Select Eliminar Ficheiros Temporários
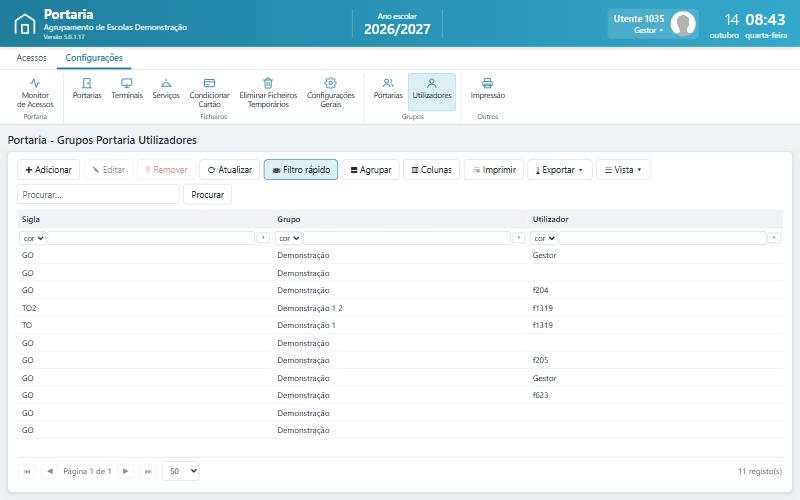Screen dimensions: 800x500 tap(268, 92)
